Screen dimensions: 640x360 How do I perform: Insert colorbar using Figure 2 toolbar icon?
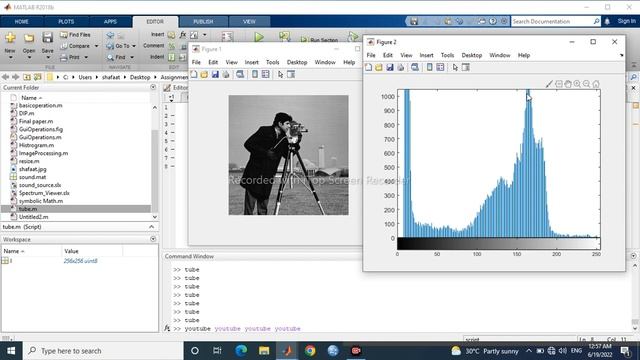(429, 67)
